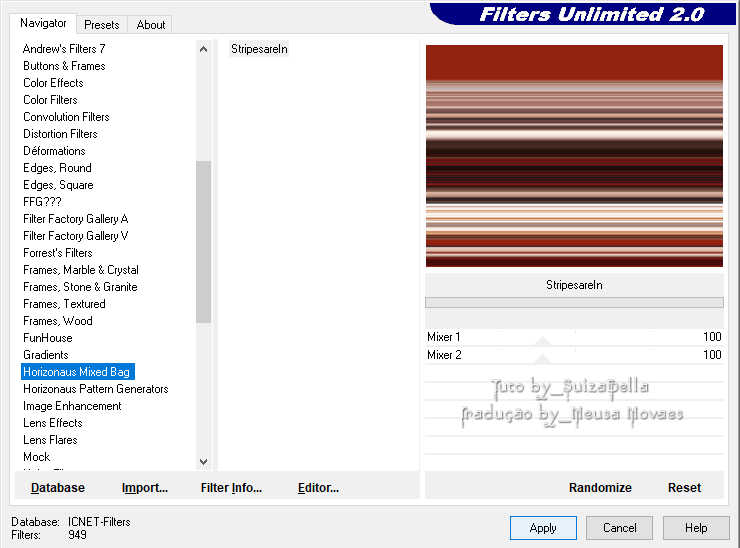Screen dimensions: 740x548
Task: Select Distortion Filters category
Action: click(x=60, y=134)
